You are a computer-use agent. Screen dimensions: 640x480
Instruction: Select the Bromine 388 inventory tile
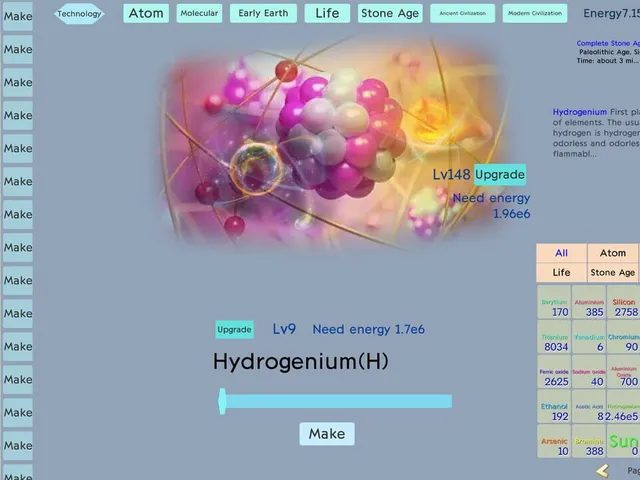pos(589,441)
